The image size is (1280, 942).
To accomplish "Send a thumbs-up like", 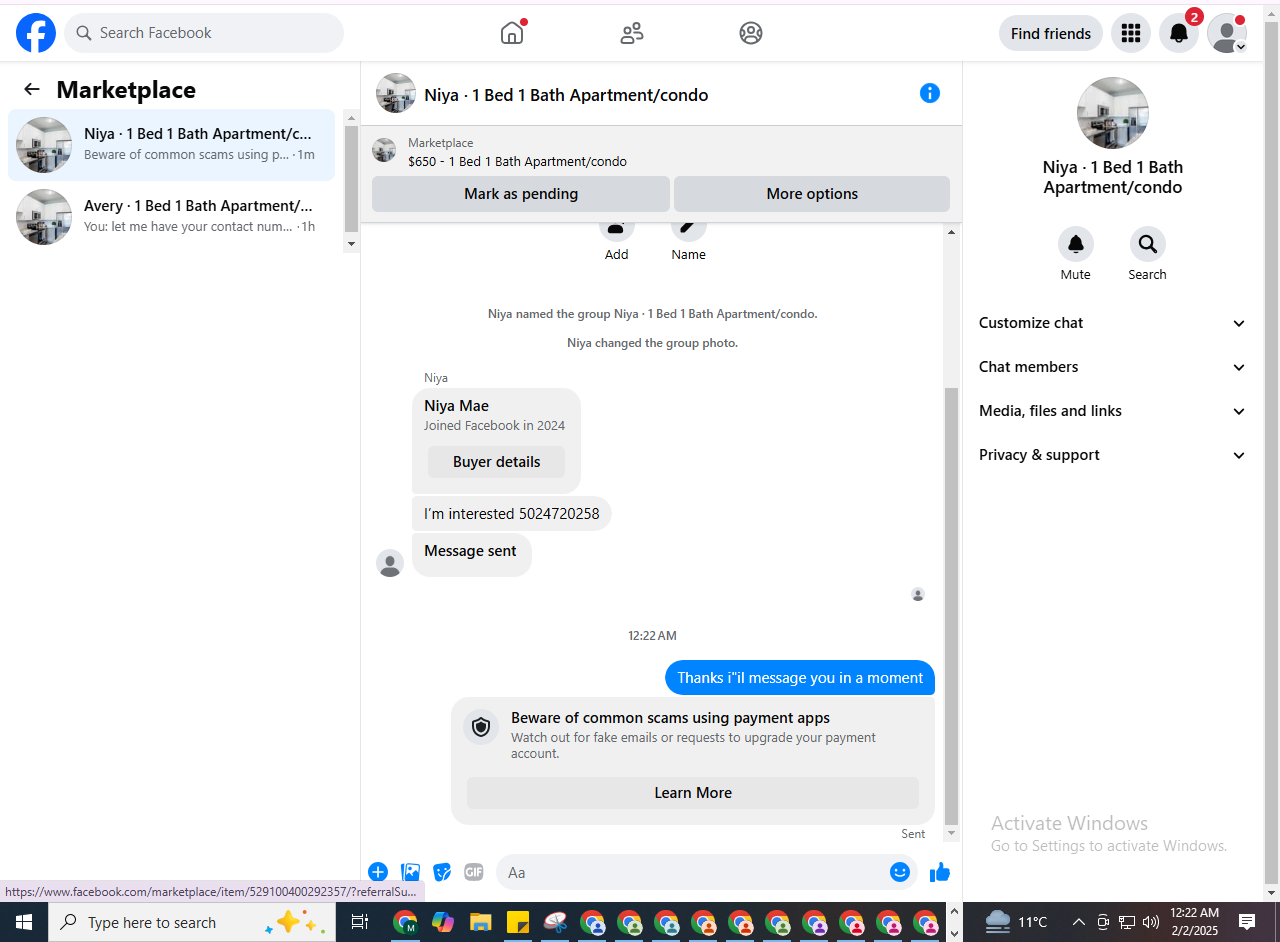I will coord(940,872).
